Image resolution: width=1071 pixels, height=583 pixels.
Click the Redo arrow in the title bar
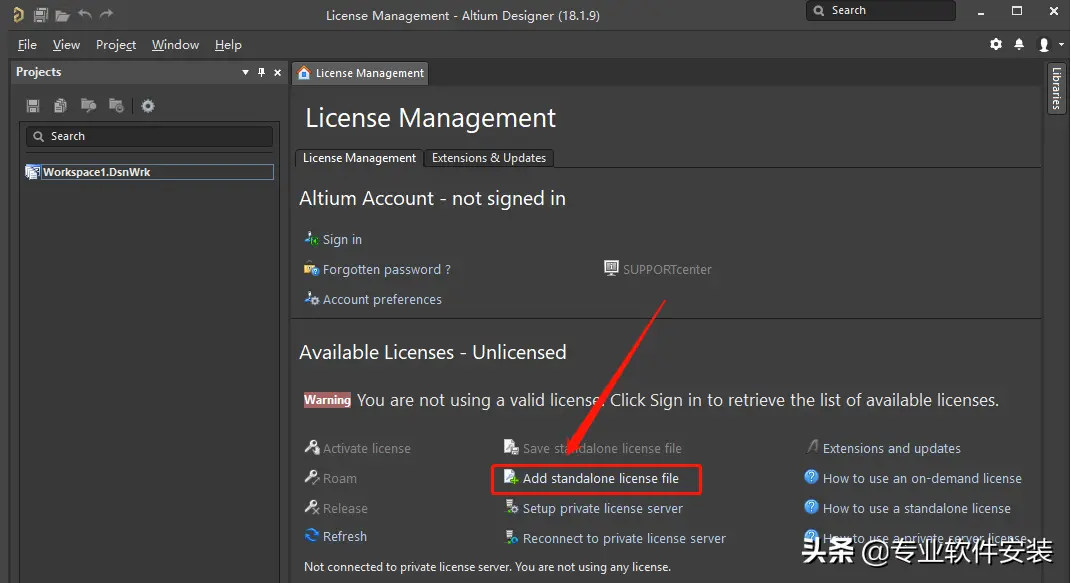click(x=107, y=14)
